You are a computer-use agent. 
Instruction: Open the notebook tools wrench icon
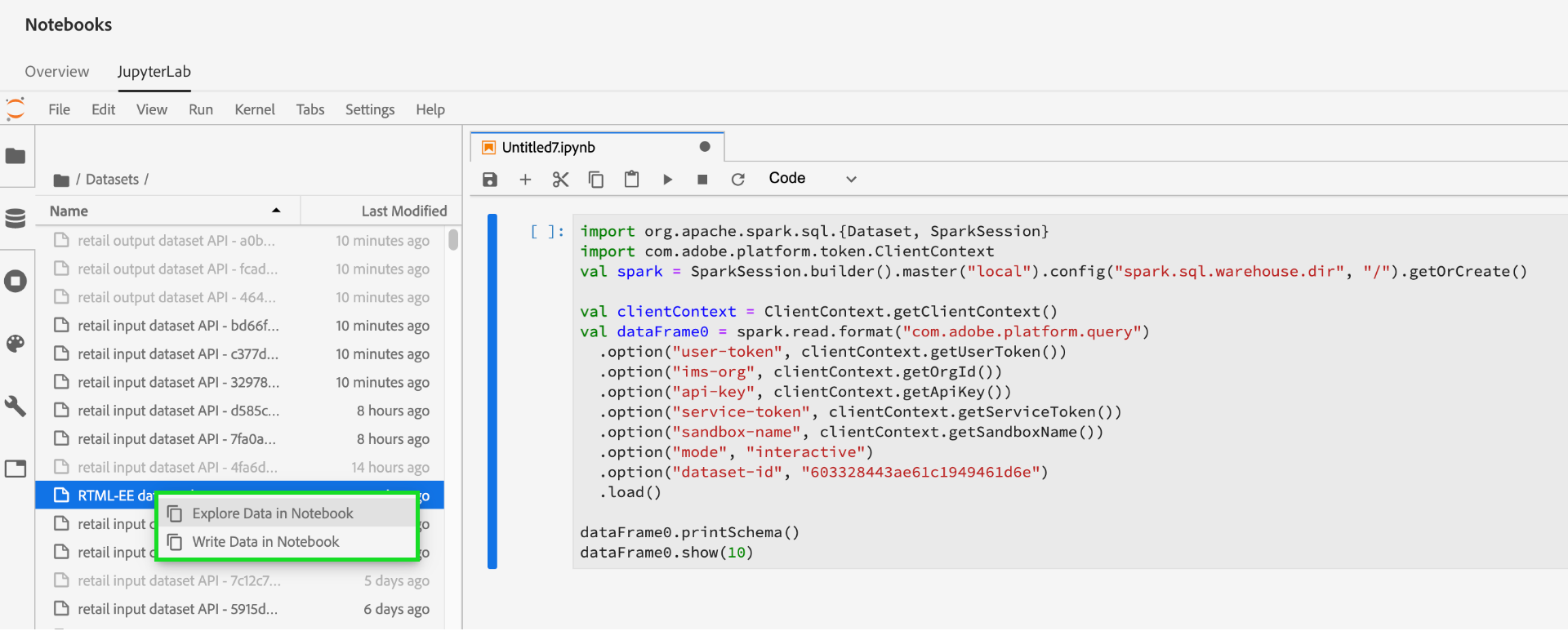[x=16, y=407]
